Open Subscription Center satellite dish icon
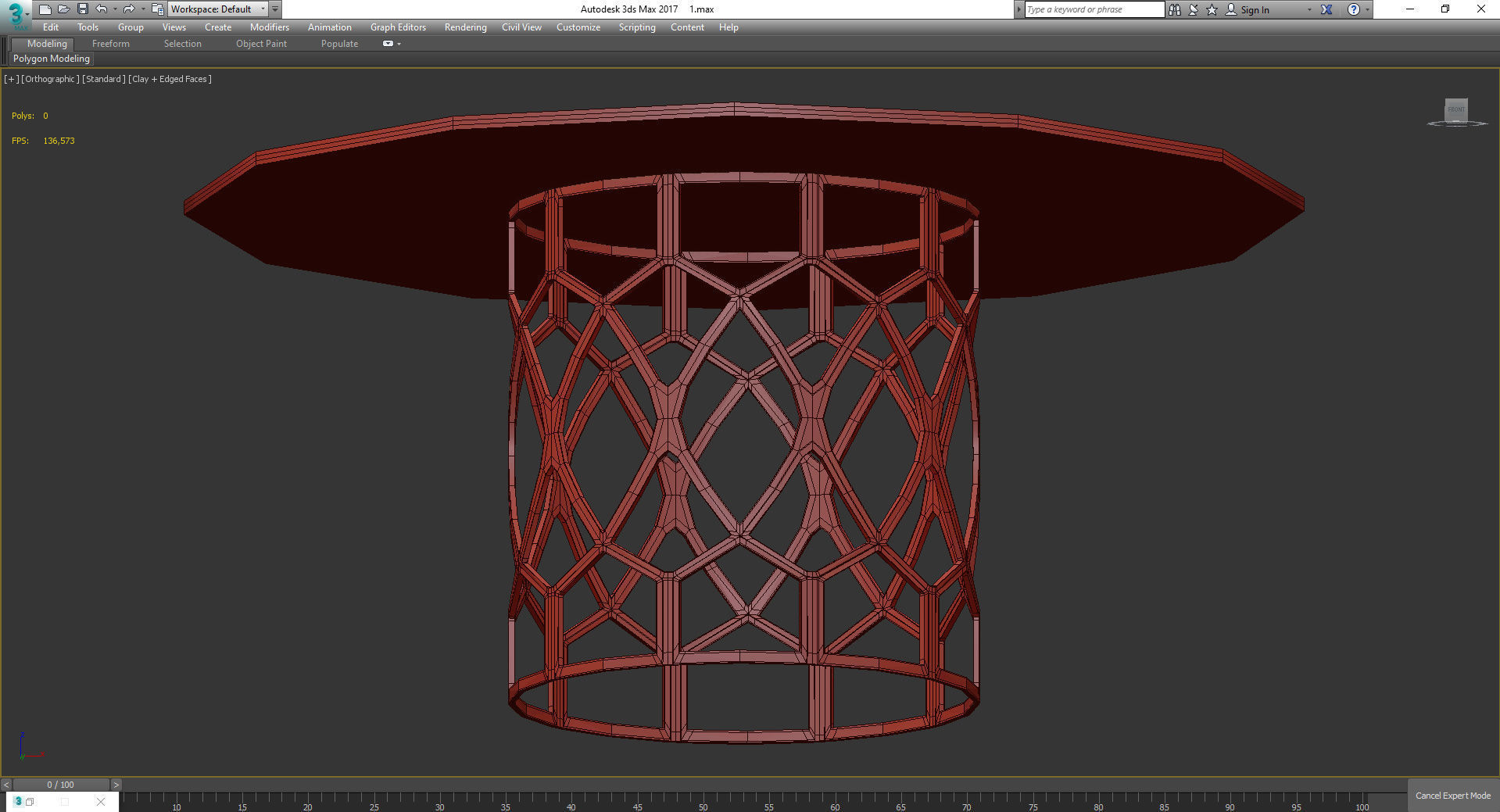 (1194, 9)
